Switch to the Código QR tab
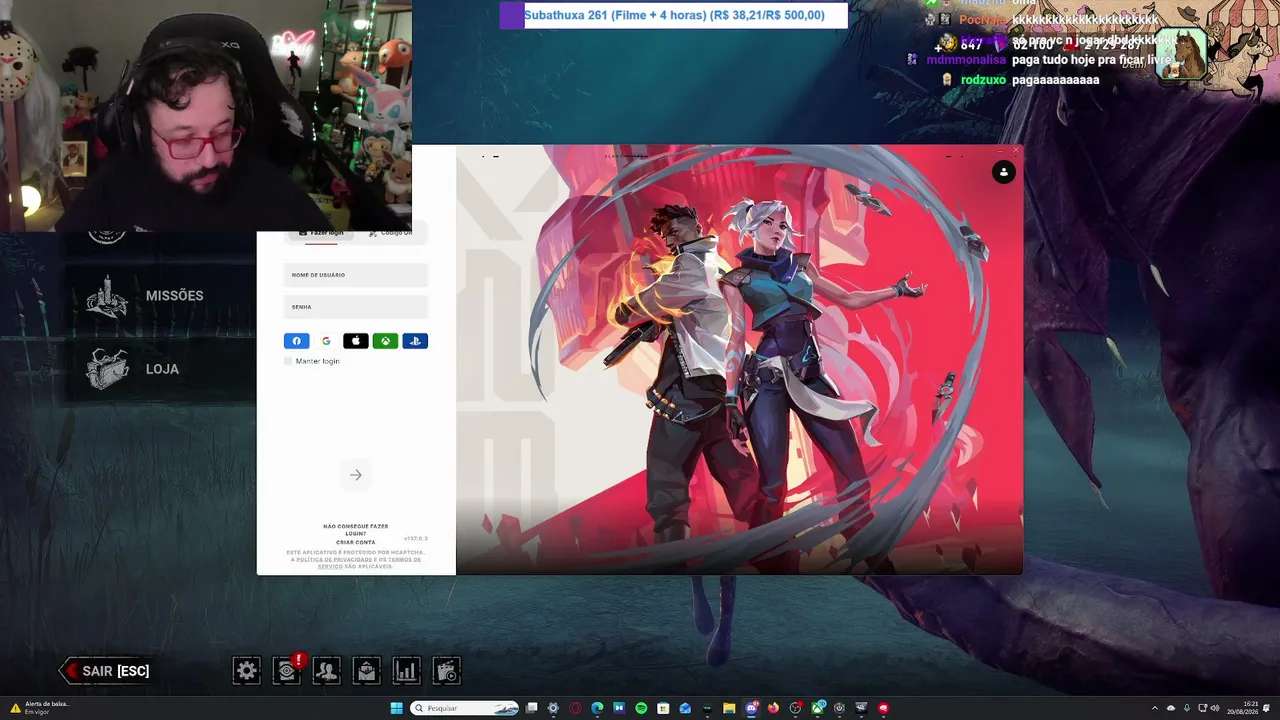 pyautogui.click(x=390, y=233)
